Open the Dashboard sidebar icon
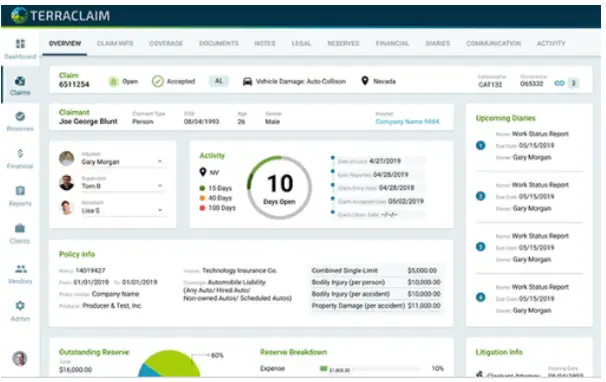The image size is (606, 382). click(x=20, y=44)
